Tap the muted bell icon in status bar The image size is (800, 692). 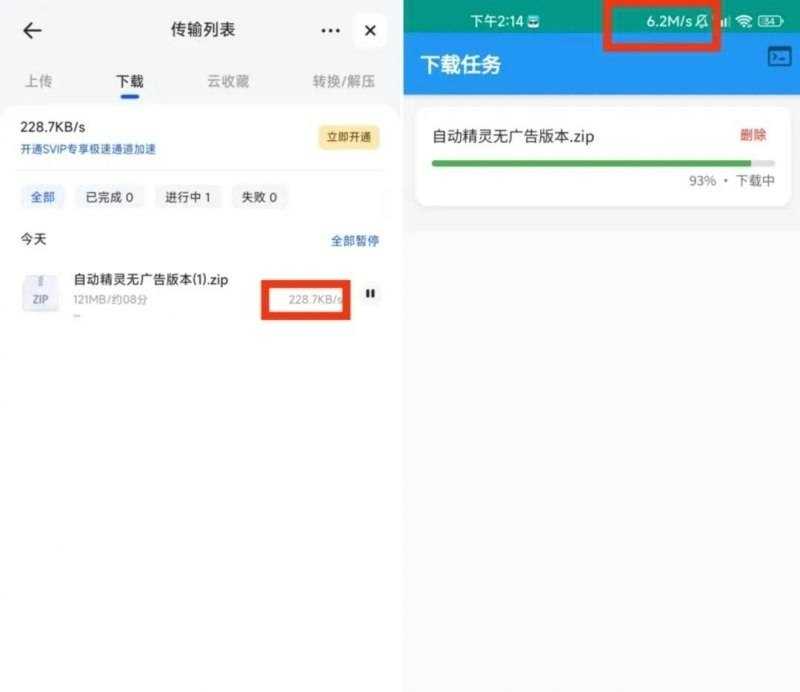tap(702, 21)
